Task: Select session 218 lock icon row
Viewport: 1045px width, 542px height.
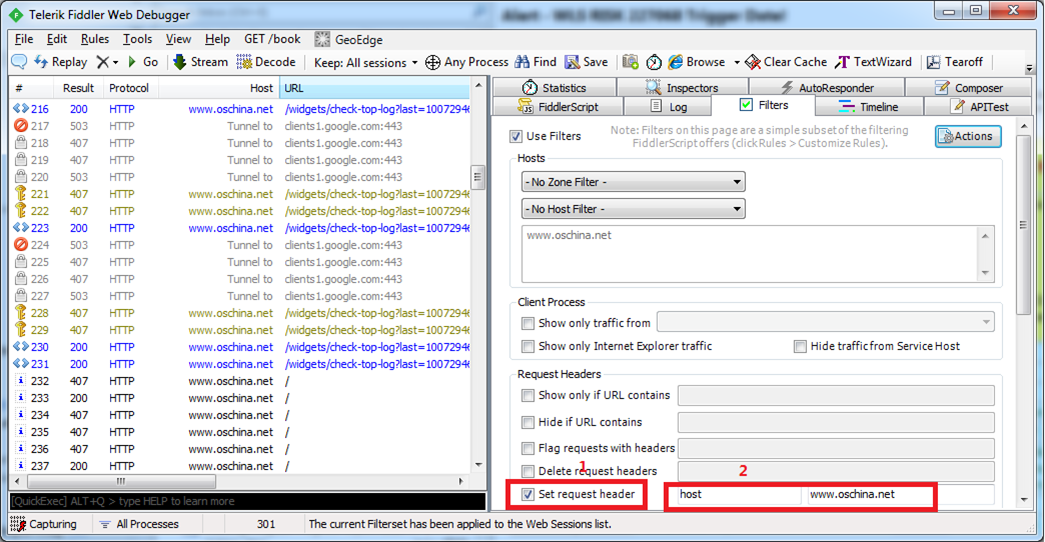Action: tap(240, 143)
